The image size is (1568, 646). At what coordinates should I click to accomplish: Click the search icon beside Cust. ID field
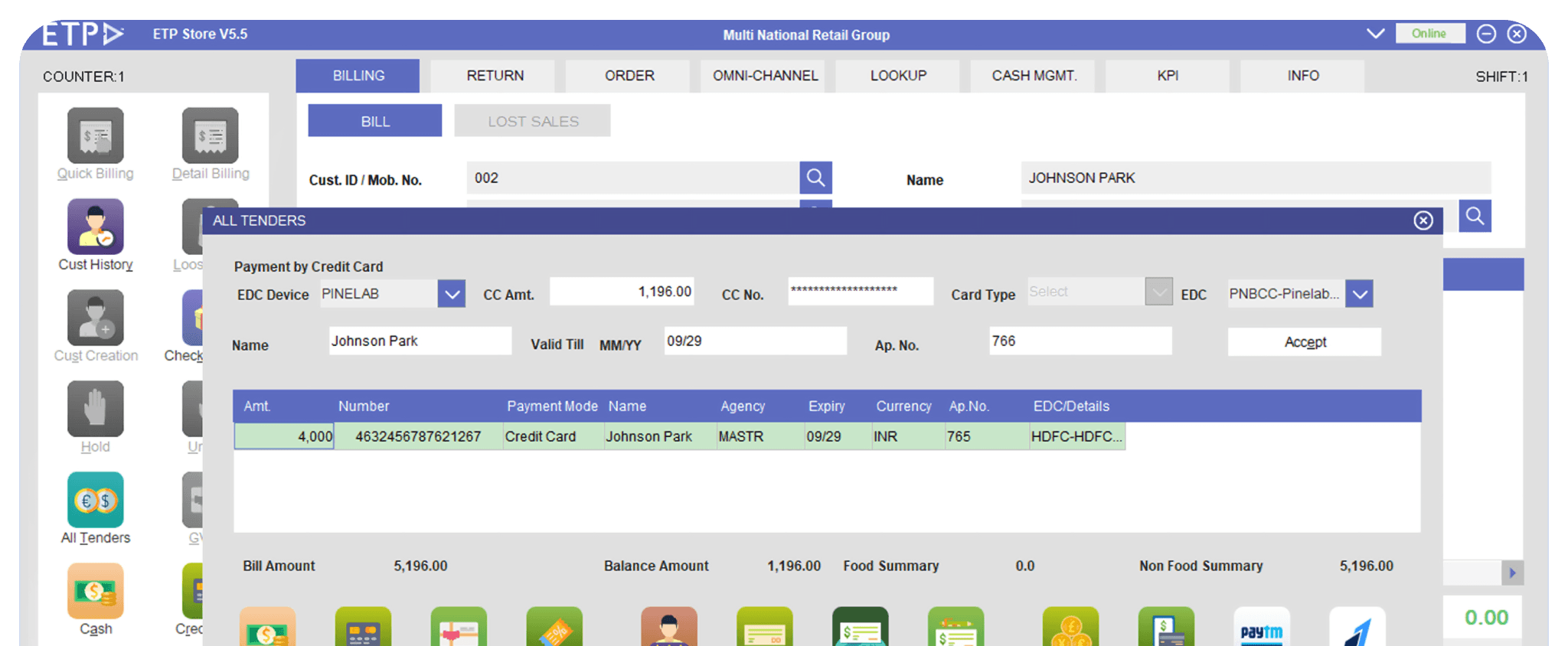tap(815, 178)
